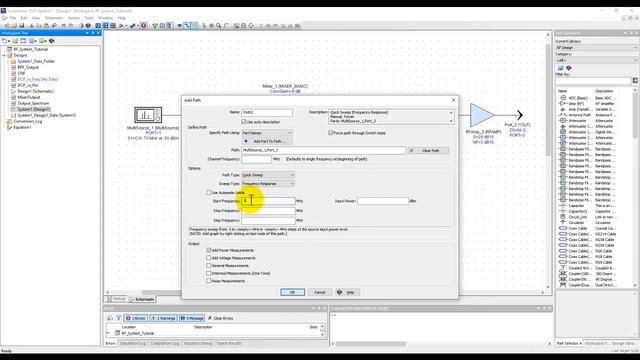
Task: Click the Stop Frequency input field
Action: pos(268,211)
